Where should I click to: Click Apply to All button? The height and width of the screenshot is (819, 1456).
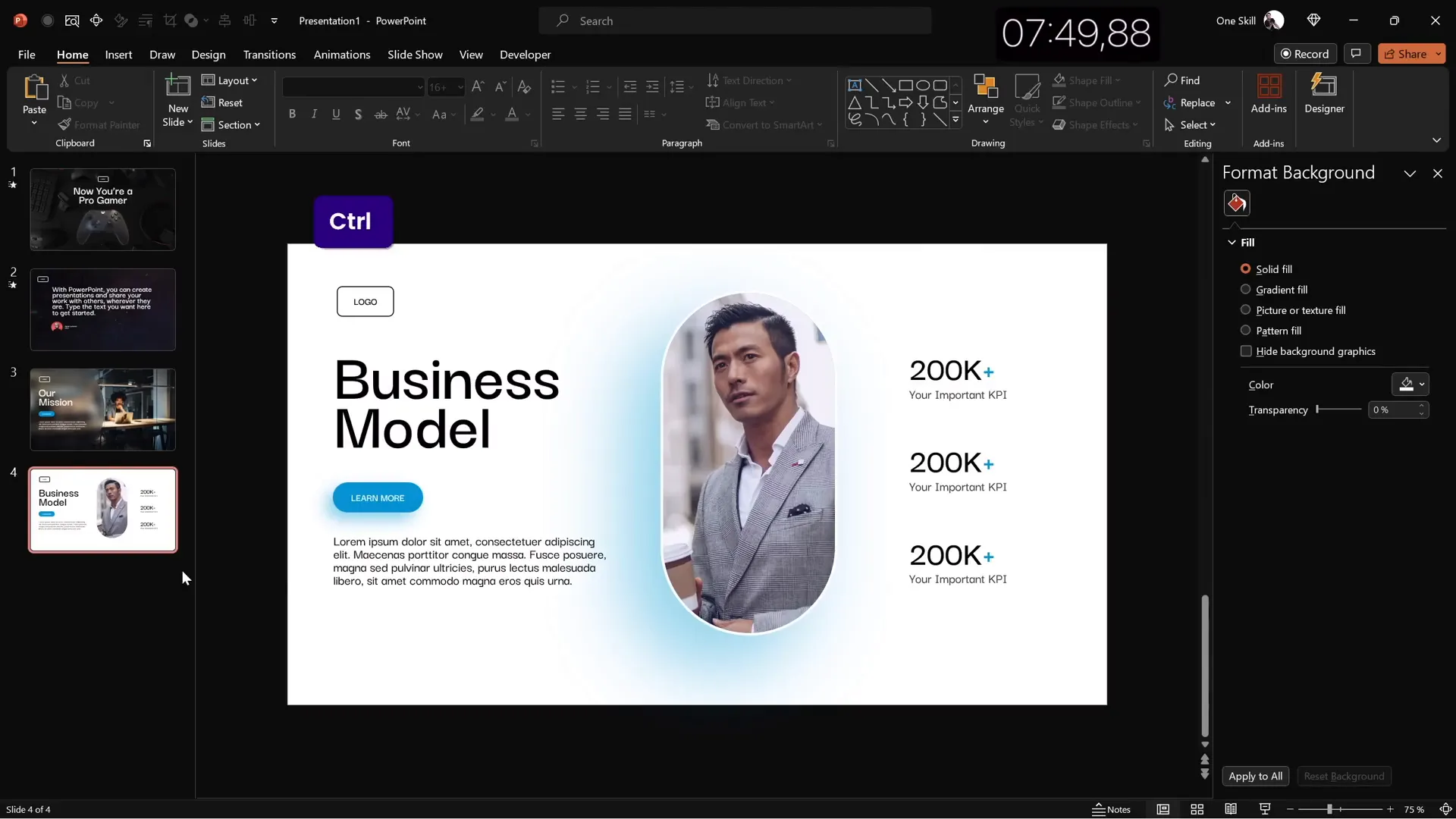pyautogui.click(x=1255, y=776)
